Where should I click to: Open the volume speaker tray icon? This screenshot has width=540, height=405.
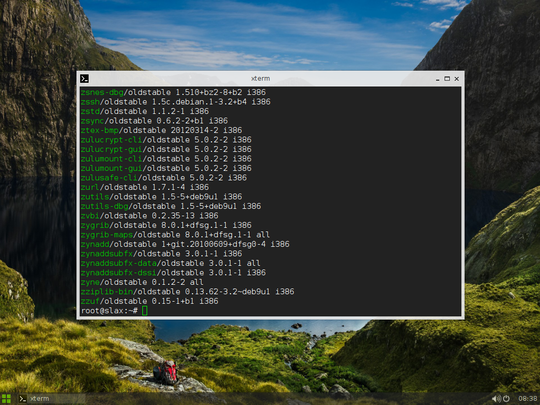496,399
